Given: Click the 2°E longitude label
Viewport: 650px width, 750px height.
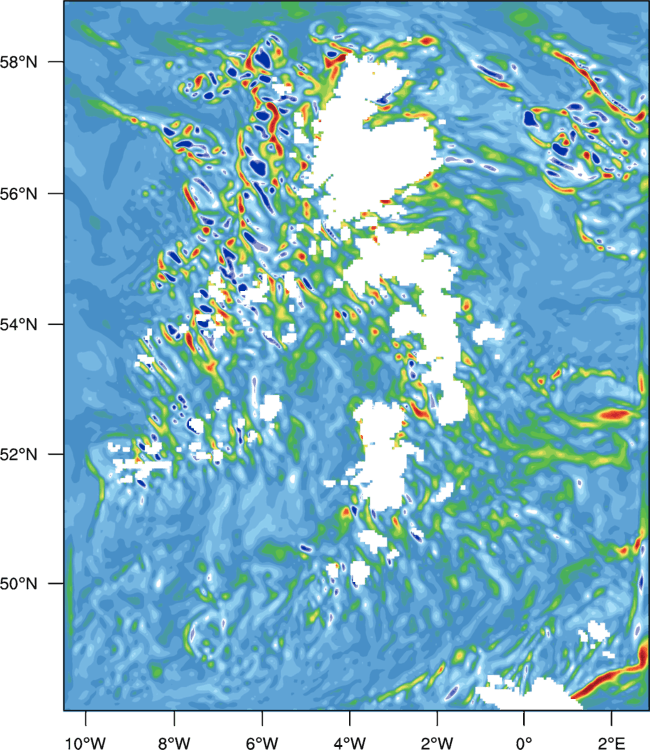Looking at the screenshot, I should [x=612, y=743].
